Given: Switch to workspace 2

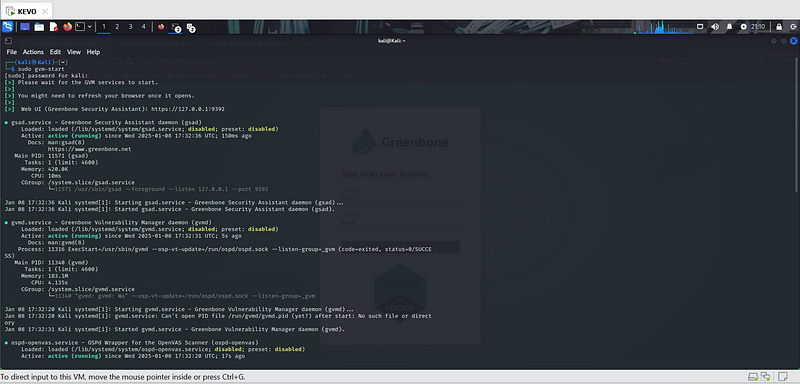Looking at the screenshot, I should [117, 27].
